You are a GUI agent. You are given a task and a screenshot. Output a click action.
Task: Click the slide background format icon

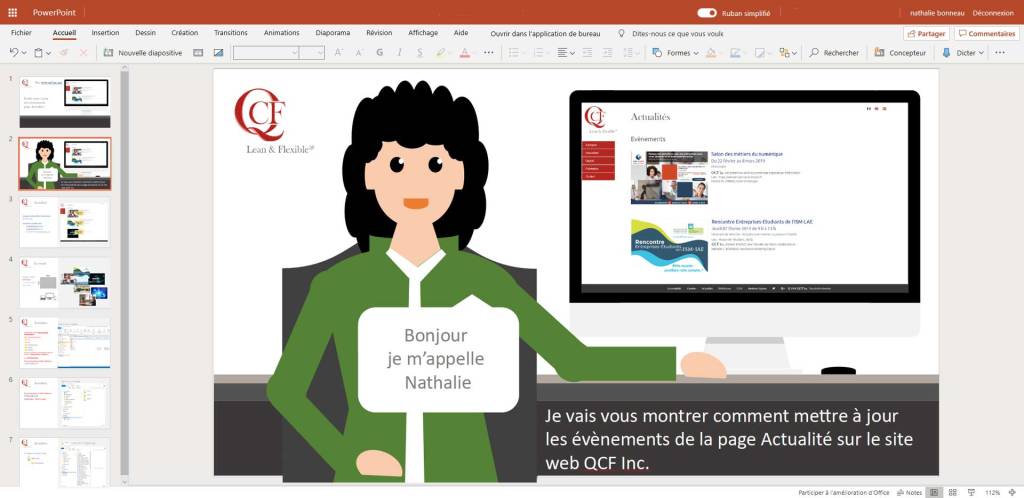click(218, 53)
